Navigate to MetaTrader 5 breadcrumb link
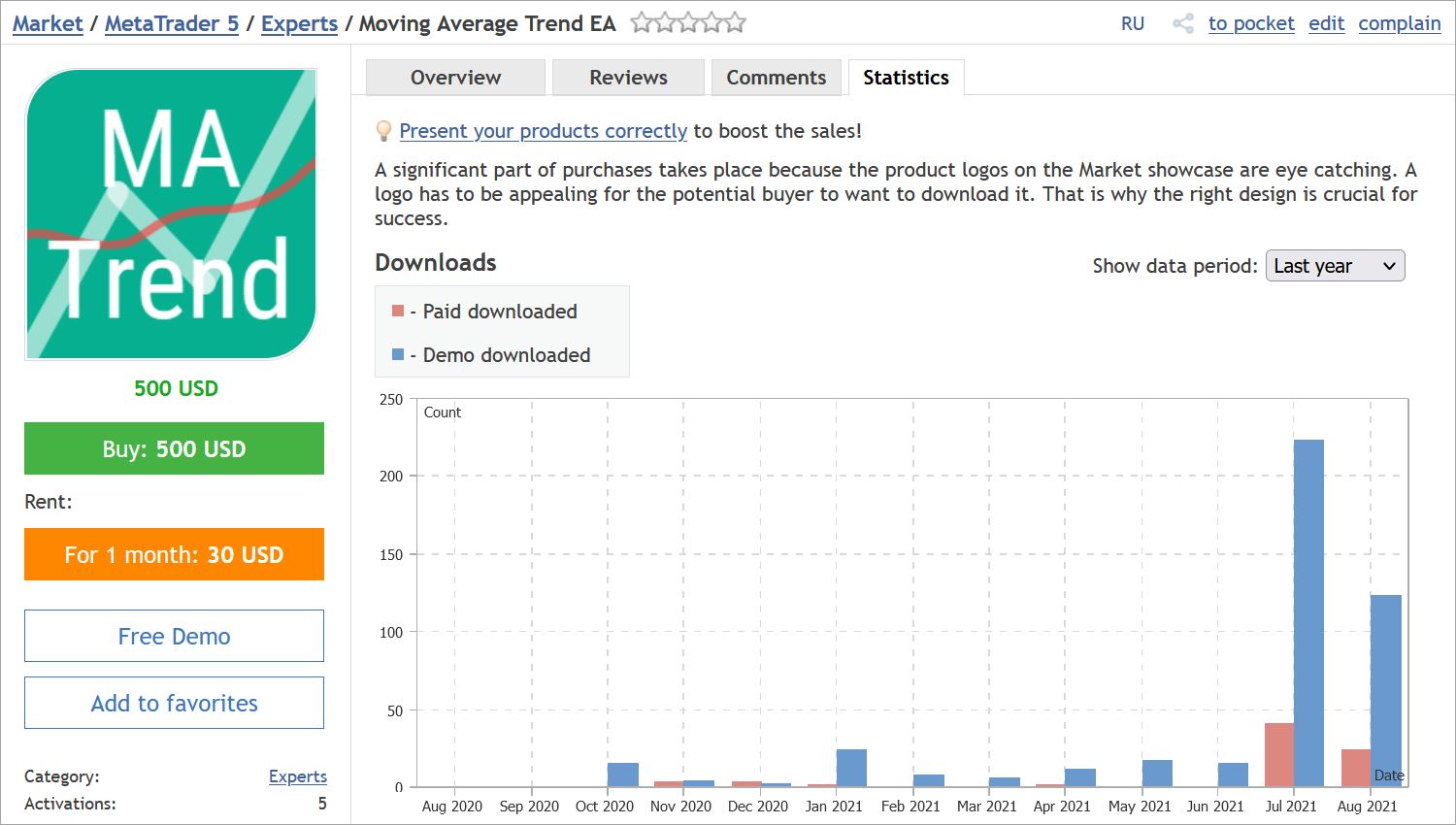Screen dimensions: 1456x825 coord(171,23)
